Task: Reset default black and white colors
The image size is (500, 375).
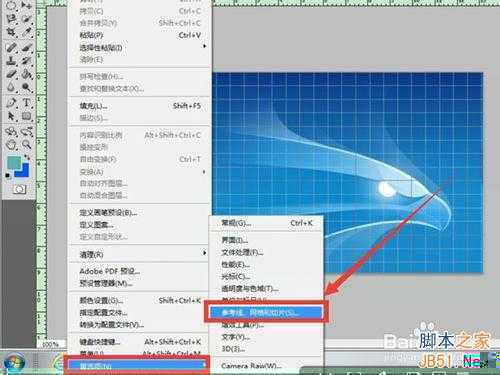Action: [8, 176]
